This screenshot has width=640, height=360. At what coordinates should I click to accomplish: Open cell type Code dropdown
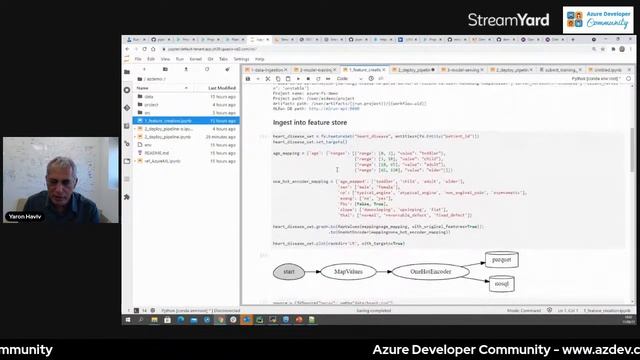(x=350, y=79)
